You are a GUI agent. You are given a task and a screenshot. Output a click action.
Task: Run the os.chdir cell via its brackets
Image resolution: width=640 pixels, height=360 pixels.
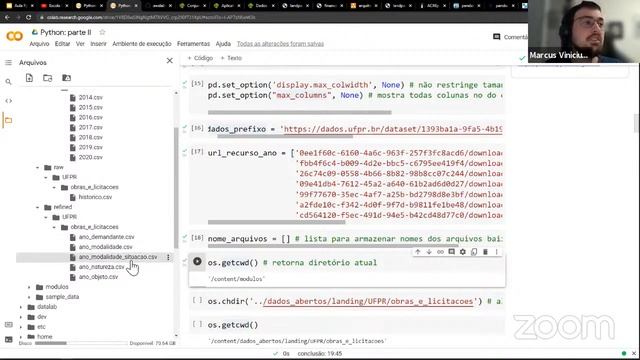pos(197,300)
